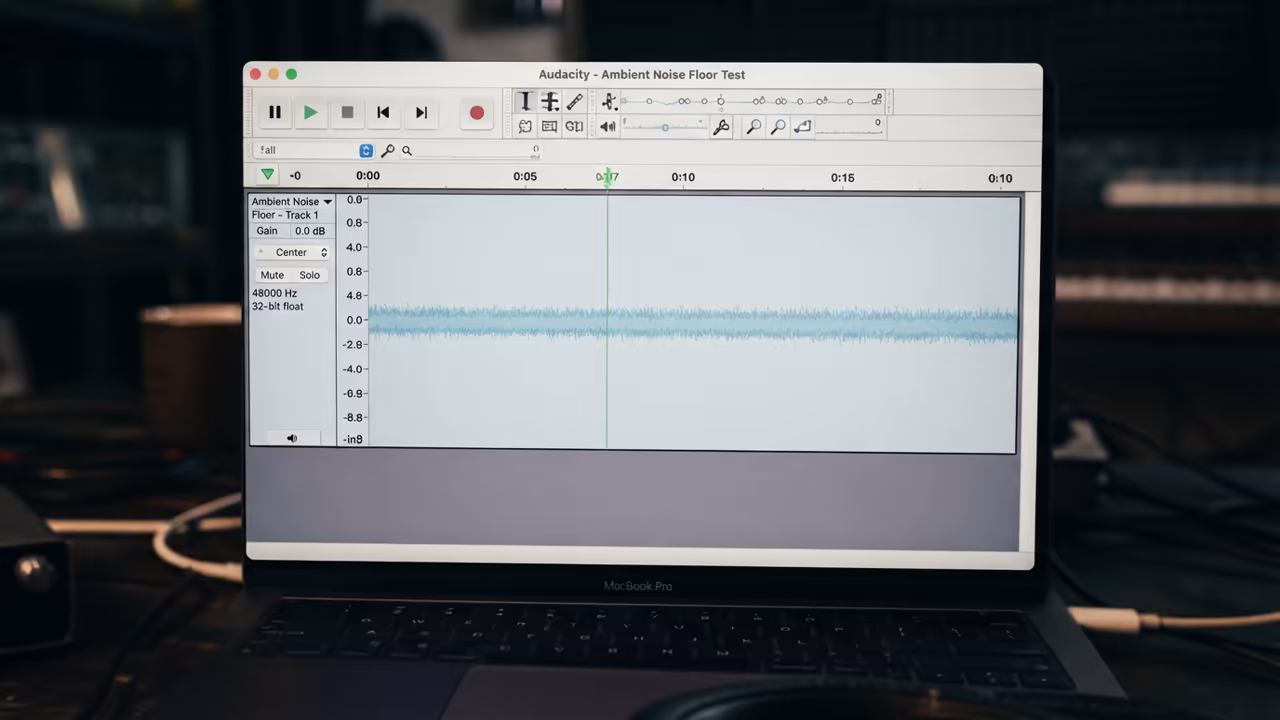Click the green triangle at timeline ruler start
1280x720 pixels.
point(267,175)
